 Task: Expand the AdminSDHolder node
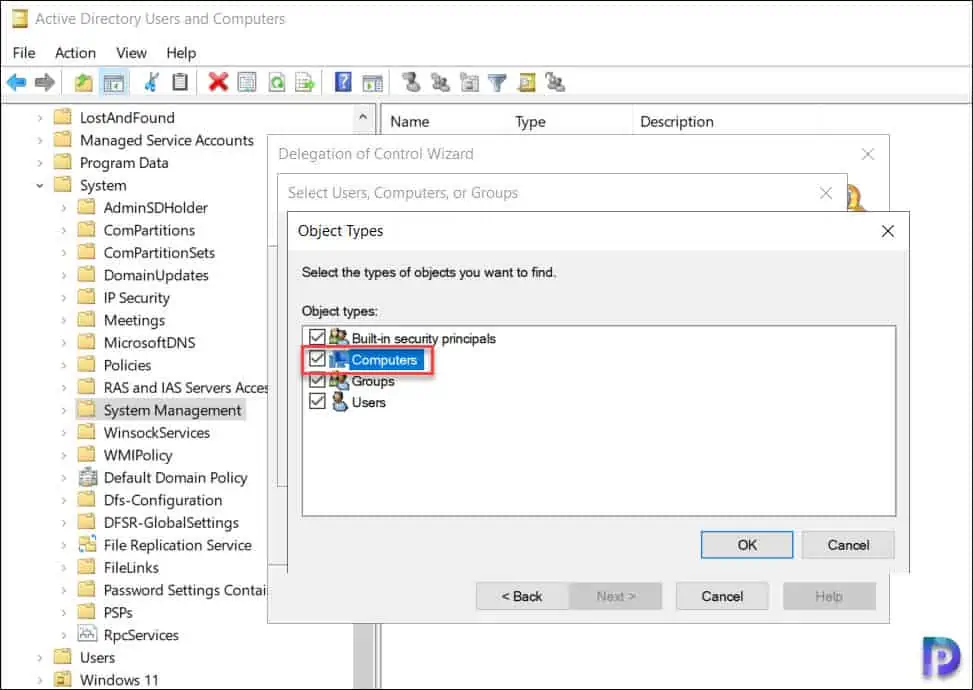pyautogui.click(x=64, y=207)
